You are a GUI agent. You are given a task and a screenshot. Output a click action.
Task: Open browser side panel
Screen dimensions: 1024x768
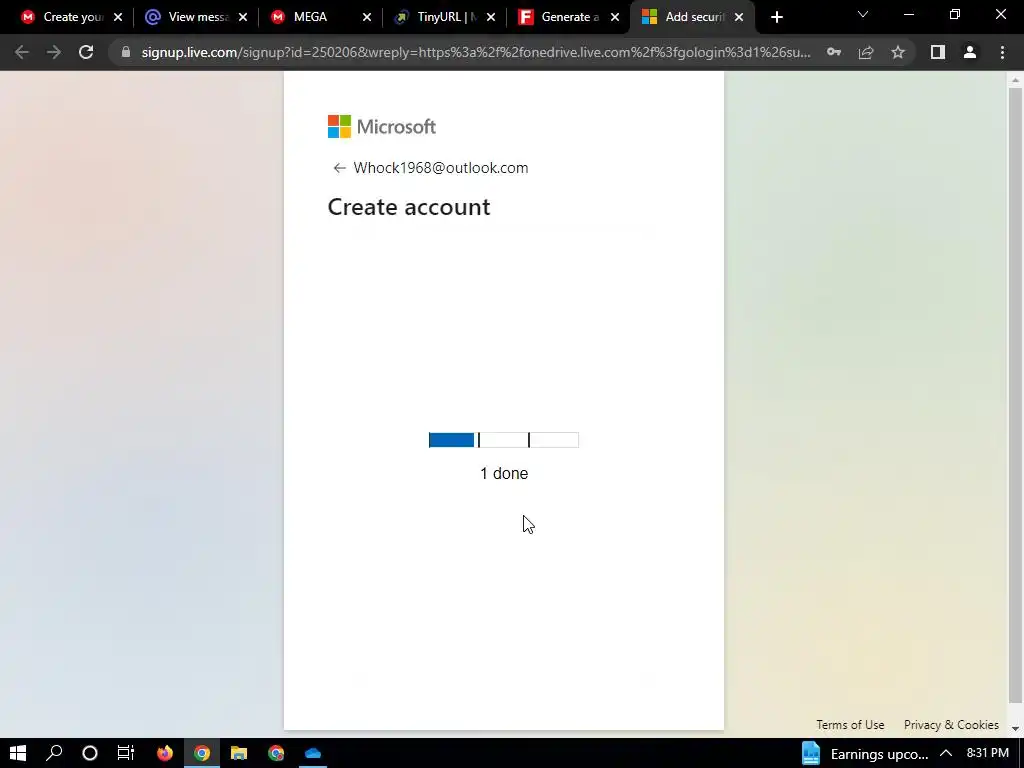tap(938, 52)
